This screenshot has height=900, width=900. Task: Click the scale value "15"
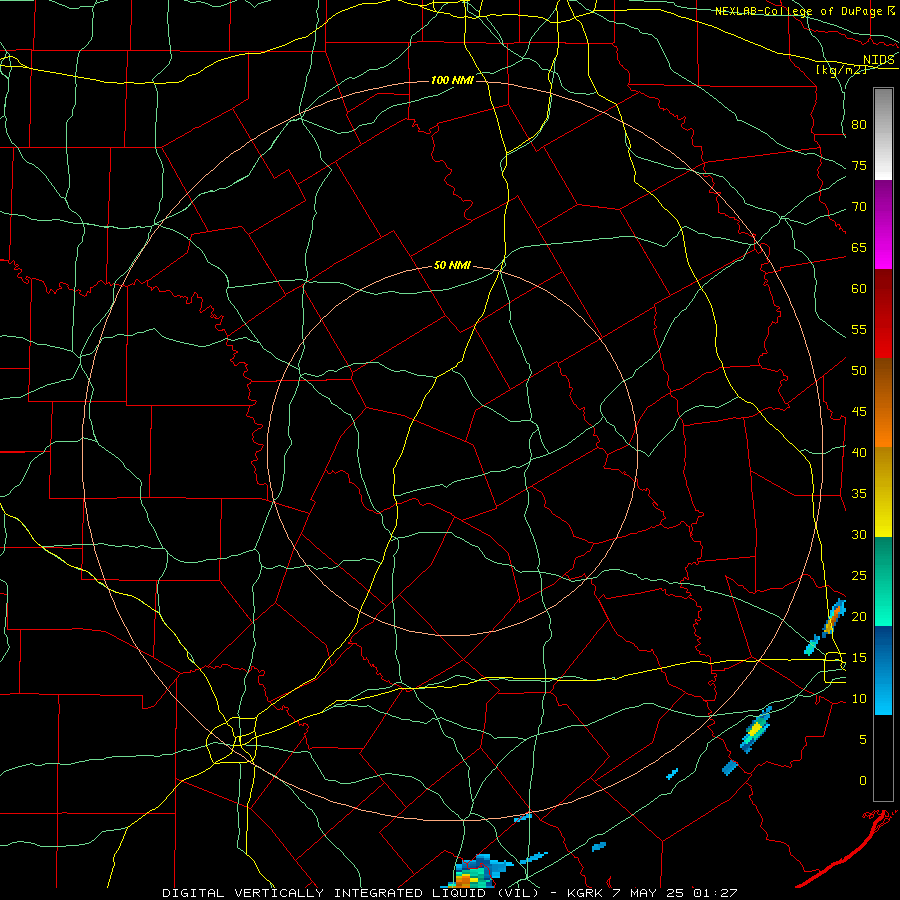859,658
